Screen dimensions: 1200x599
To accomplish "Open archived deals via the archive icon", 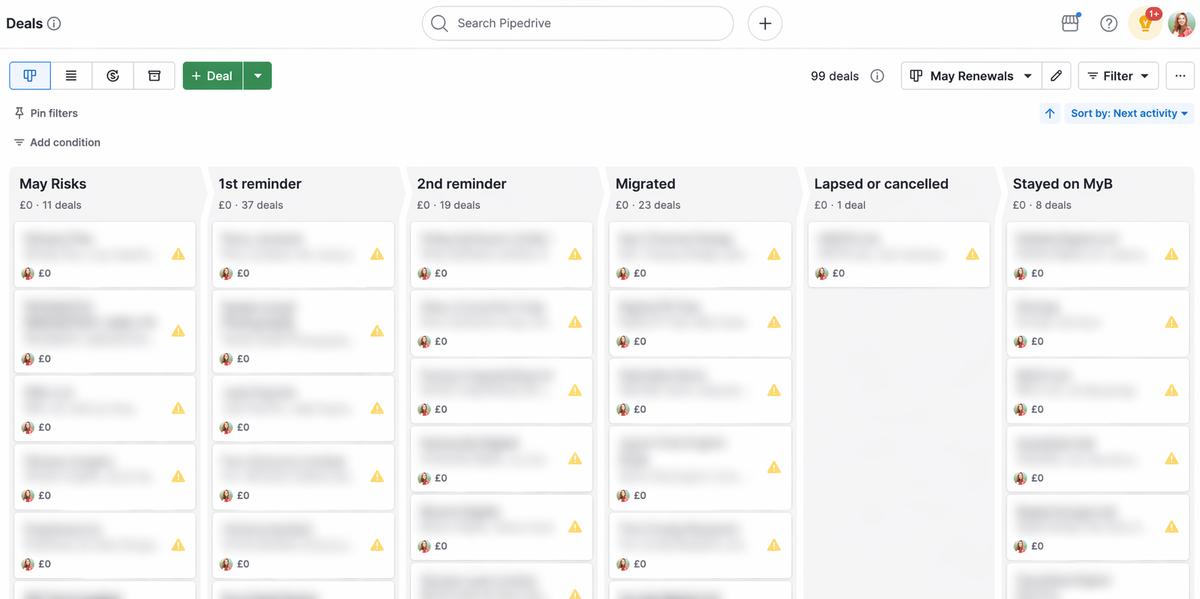I will [154, 75].
